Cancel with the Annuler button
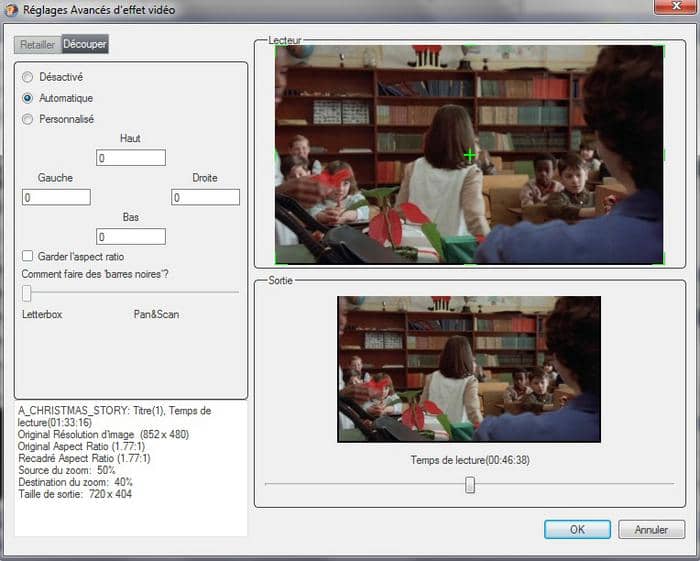Image resolution: width=700 pixels, height=561 pixels. point(651,530)
